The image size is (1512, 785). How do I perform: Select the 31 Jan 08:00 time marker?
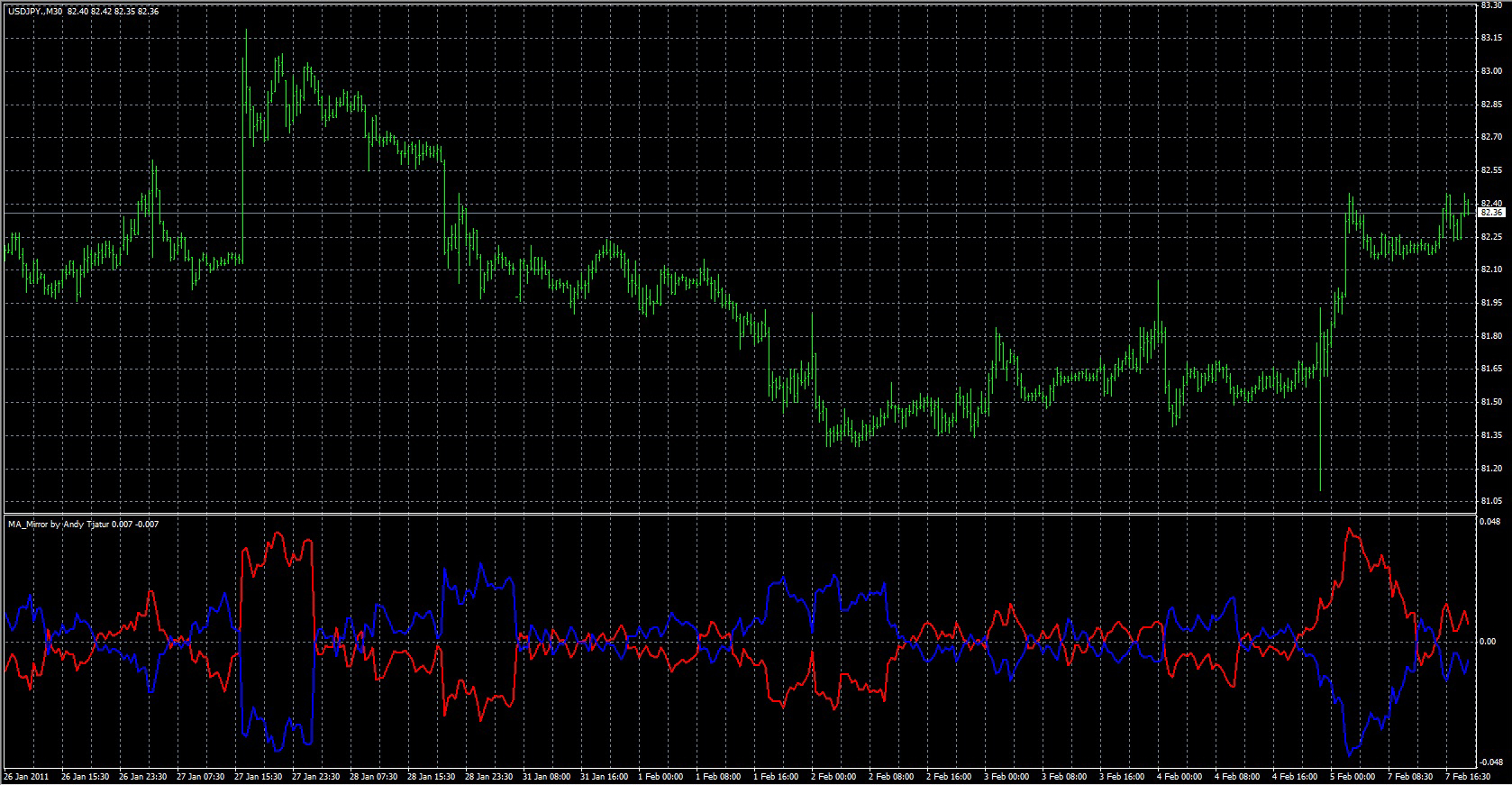point(546,776)
